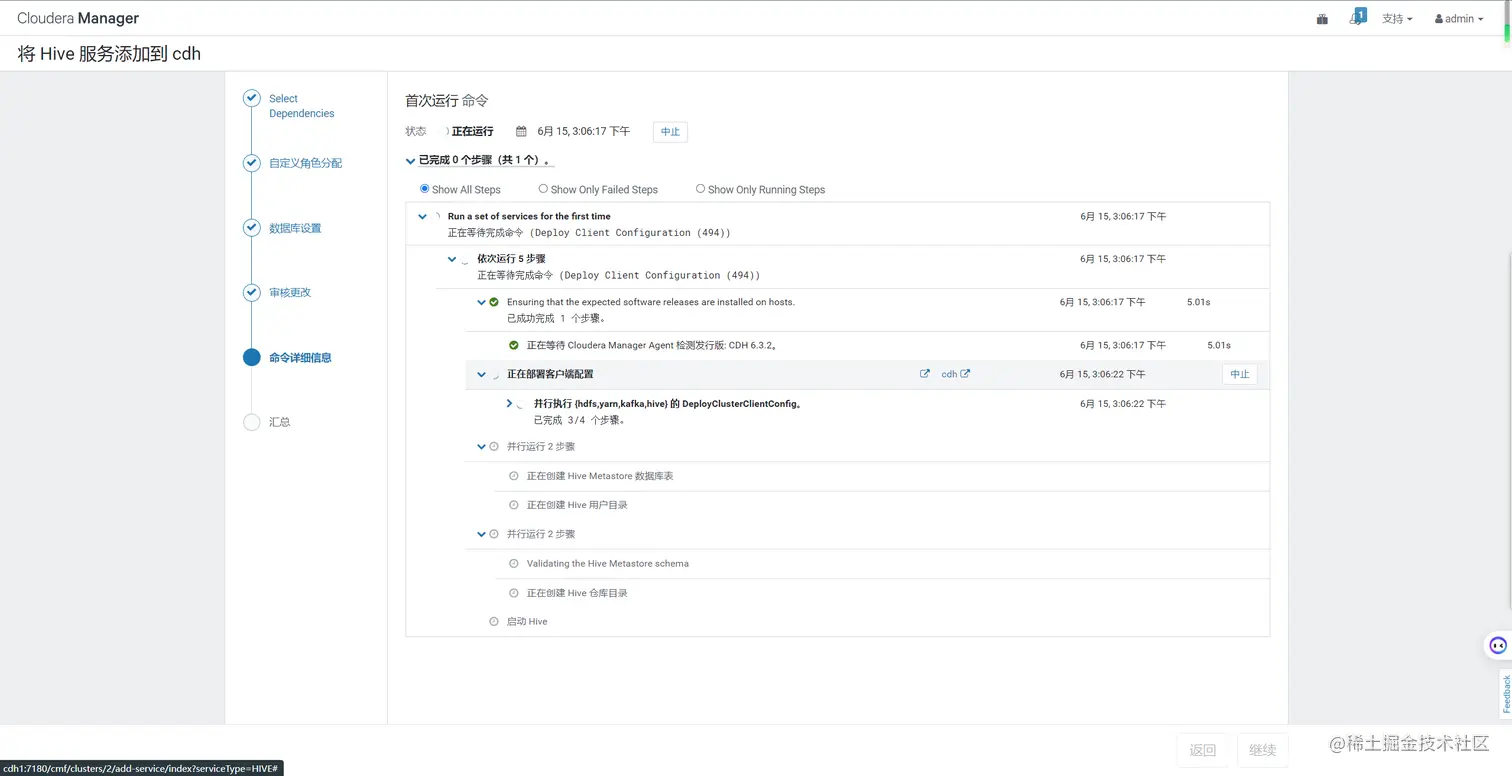Screen dimensions: 1512x776
Task: Click the 继续 button
Action: click(x=1263, y=750)
